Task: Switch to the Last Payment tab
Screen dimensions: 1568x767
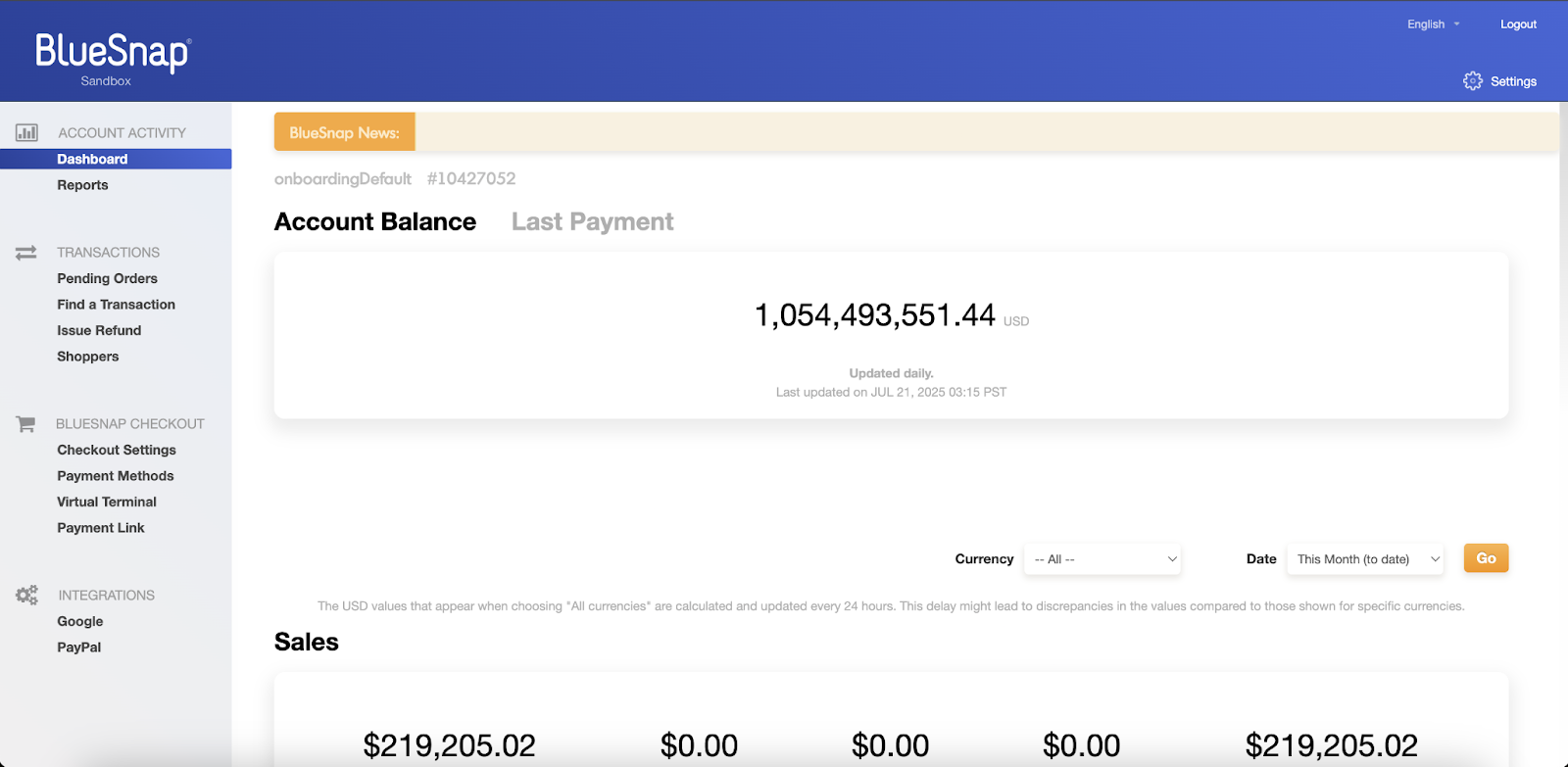Action: (x=592, y=222)
